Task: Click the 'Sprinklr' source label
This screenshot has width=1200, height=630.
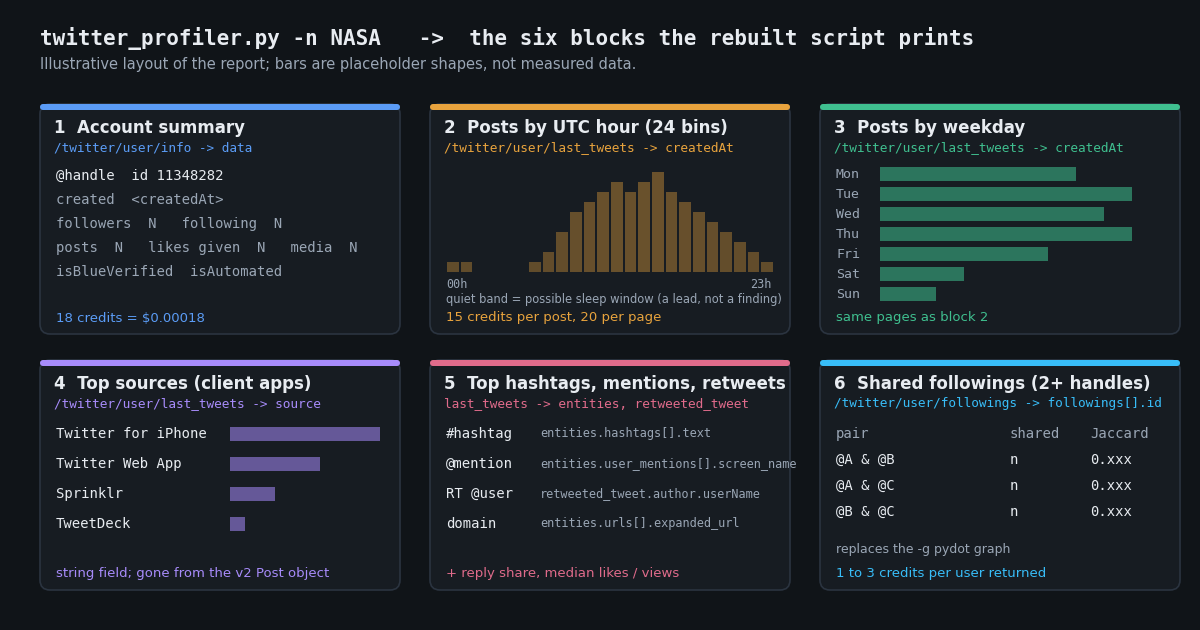Action: pyautogui.click(x=89, y=494)
